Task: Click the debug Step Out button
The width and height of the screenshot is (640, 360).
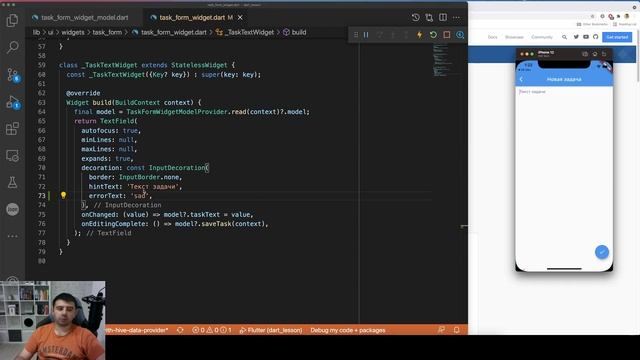Action: tap(406, 35)
